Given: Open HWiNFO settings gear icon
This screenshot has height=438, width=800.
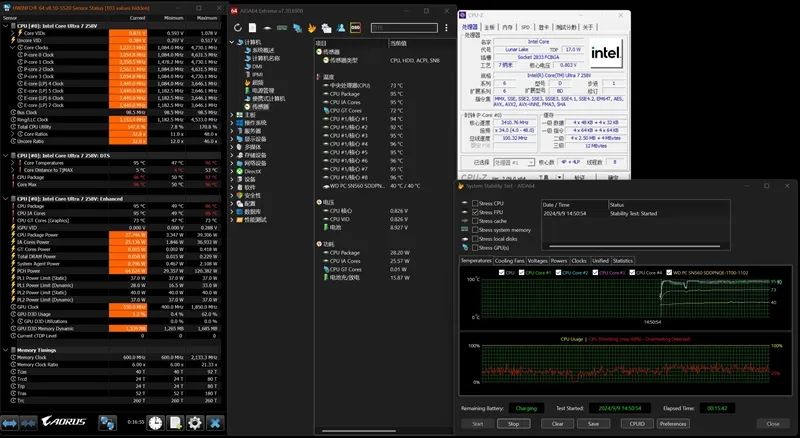Looking at the screenshot, I should [x=195, y=423].
